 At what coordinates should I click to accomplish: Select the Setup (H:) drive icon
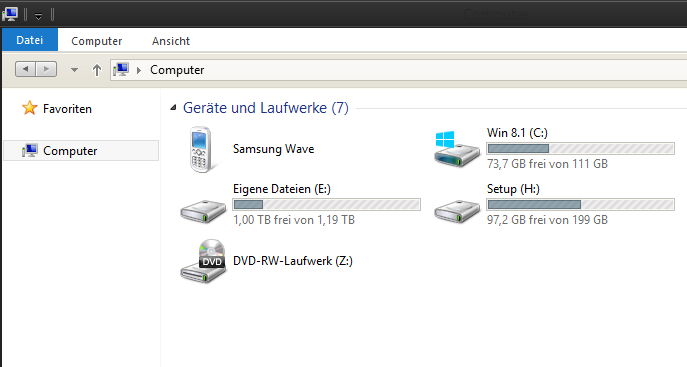pos(457,212)
